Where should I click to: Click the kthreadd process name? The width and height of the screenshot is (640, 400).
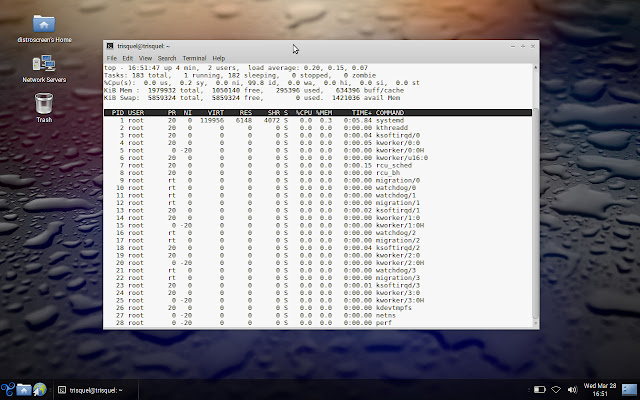[x=392, y=128]
